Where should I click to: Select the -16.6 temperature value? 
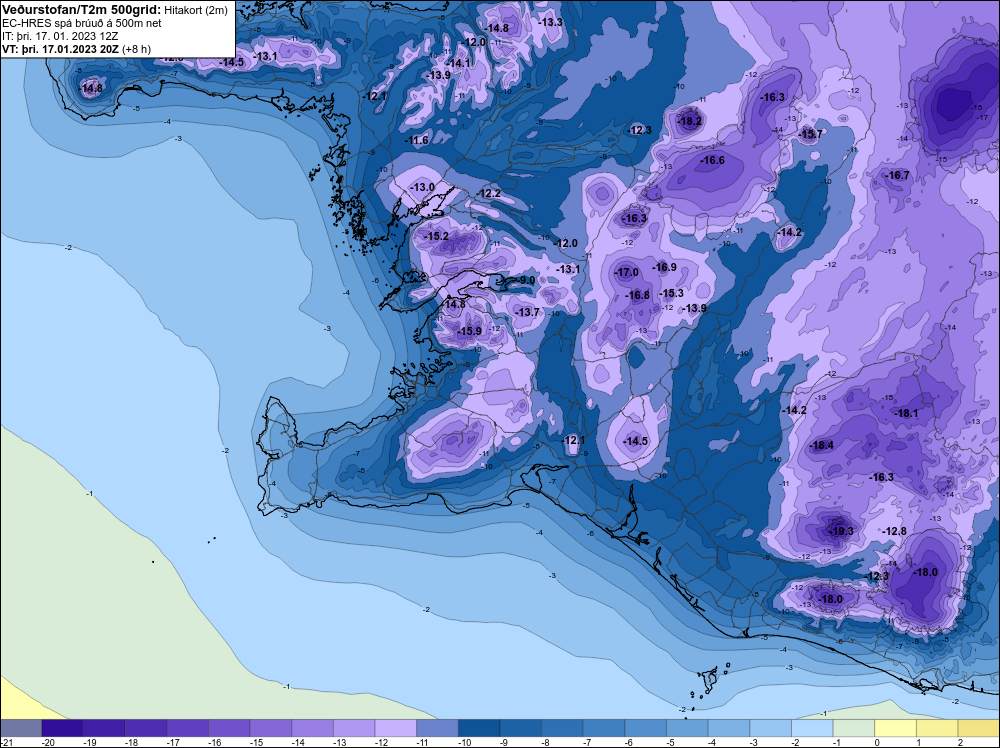[x=712, y=161]
